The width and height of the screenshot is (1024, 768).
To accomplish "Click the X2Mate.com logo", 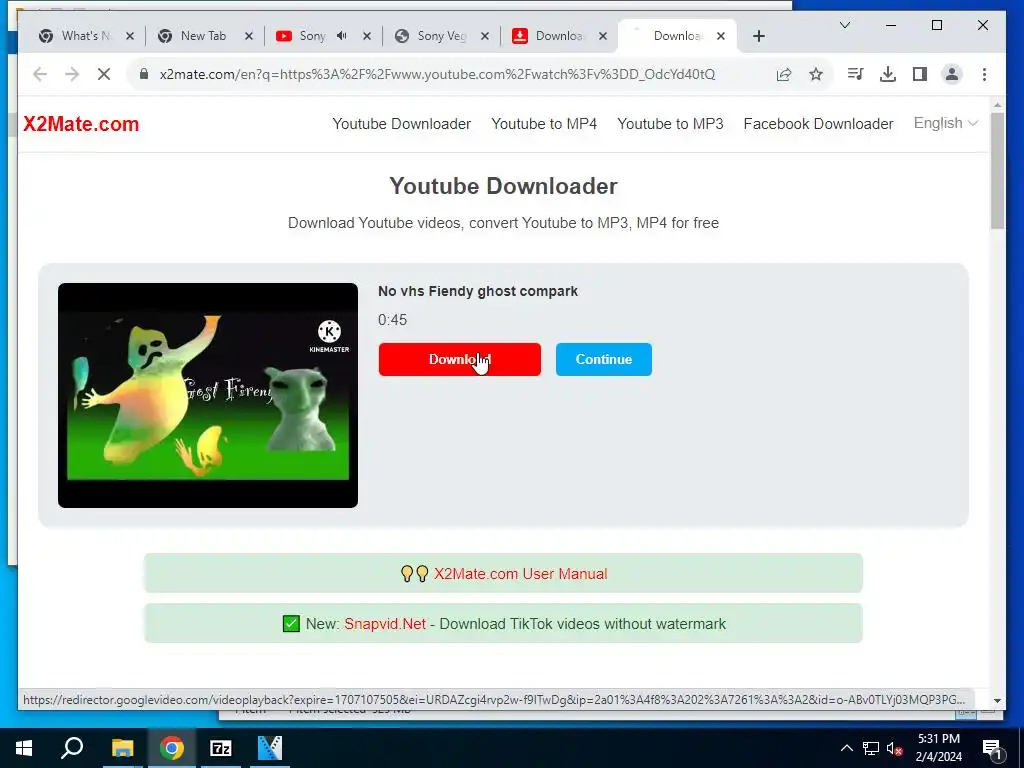I will pos(81,123).
